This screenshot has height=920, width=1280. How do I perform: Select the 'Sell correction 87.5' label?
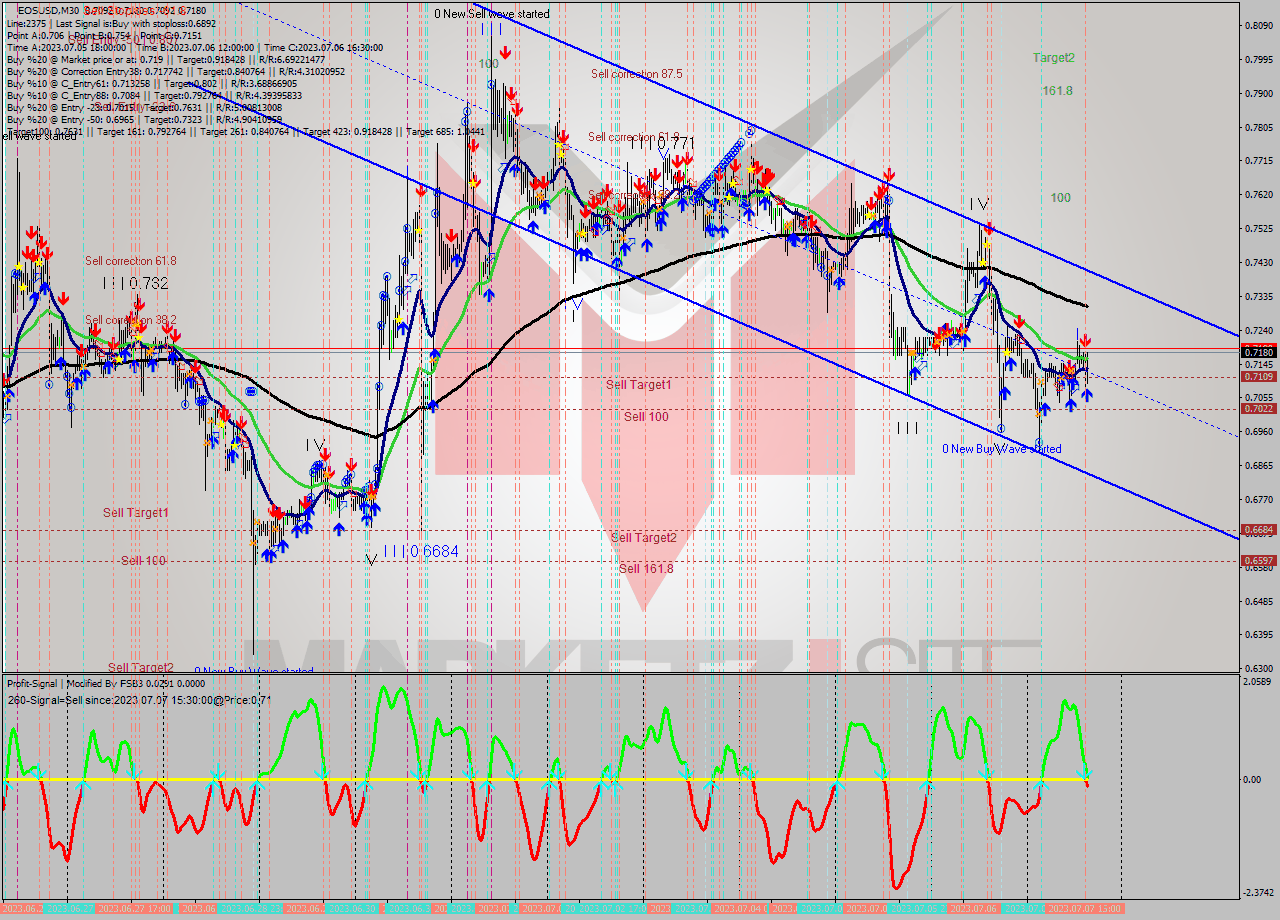tap(636, 73)
